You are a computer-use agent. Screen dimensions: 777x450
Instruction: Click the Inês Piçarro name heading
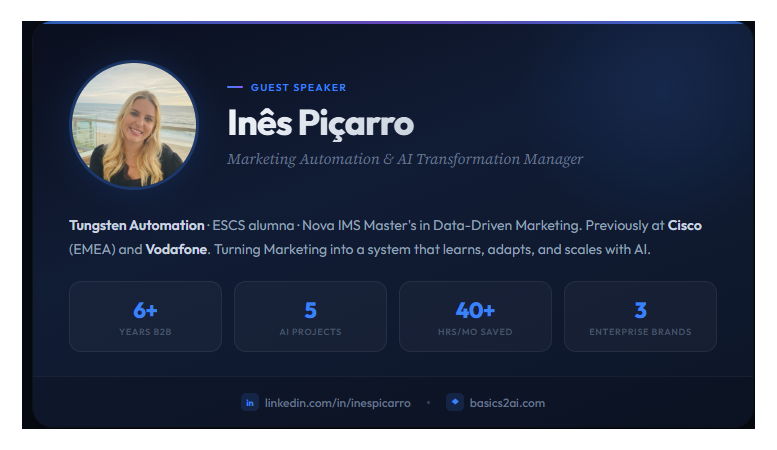click(321, 124)
